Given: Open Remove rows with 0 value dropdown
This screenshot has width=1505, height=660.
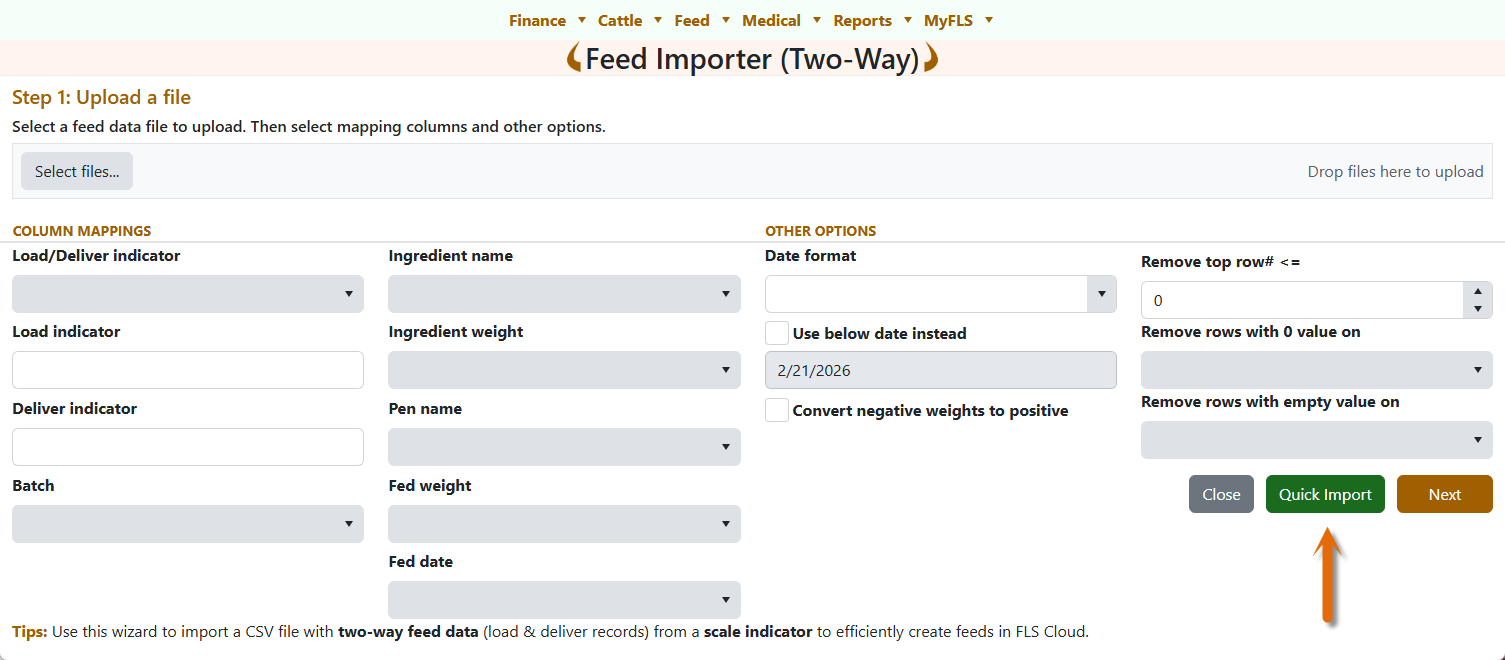Looking at the screenshot, I should (x=1316, y=370).
